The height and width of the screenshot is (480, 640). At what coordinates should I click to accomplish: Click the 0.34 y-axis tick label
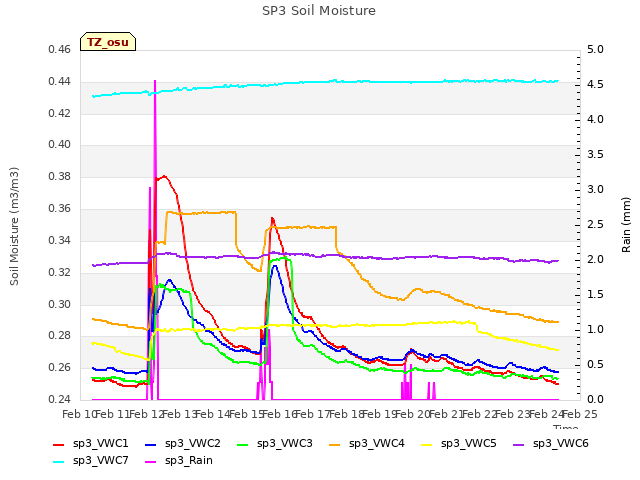(x=60, y=240)
